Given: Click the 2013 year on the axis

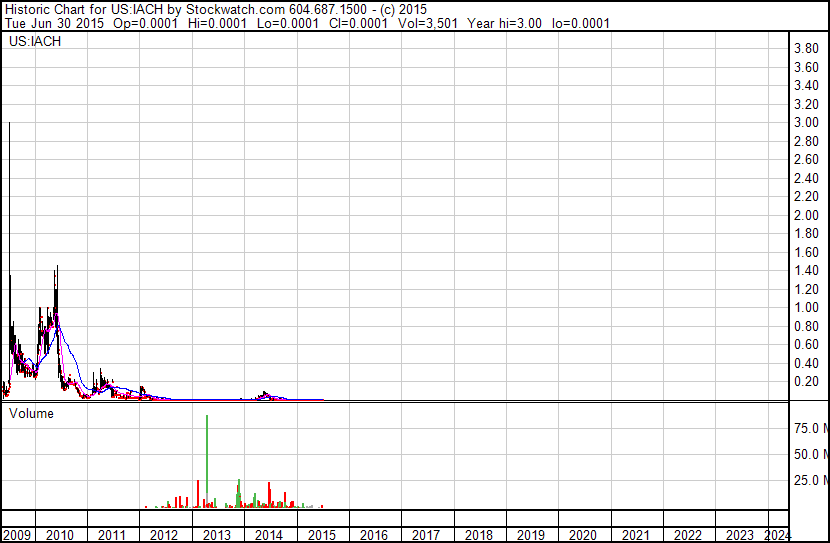Looking at the screenshot, I should pos(217,535).
